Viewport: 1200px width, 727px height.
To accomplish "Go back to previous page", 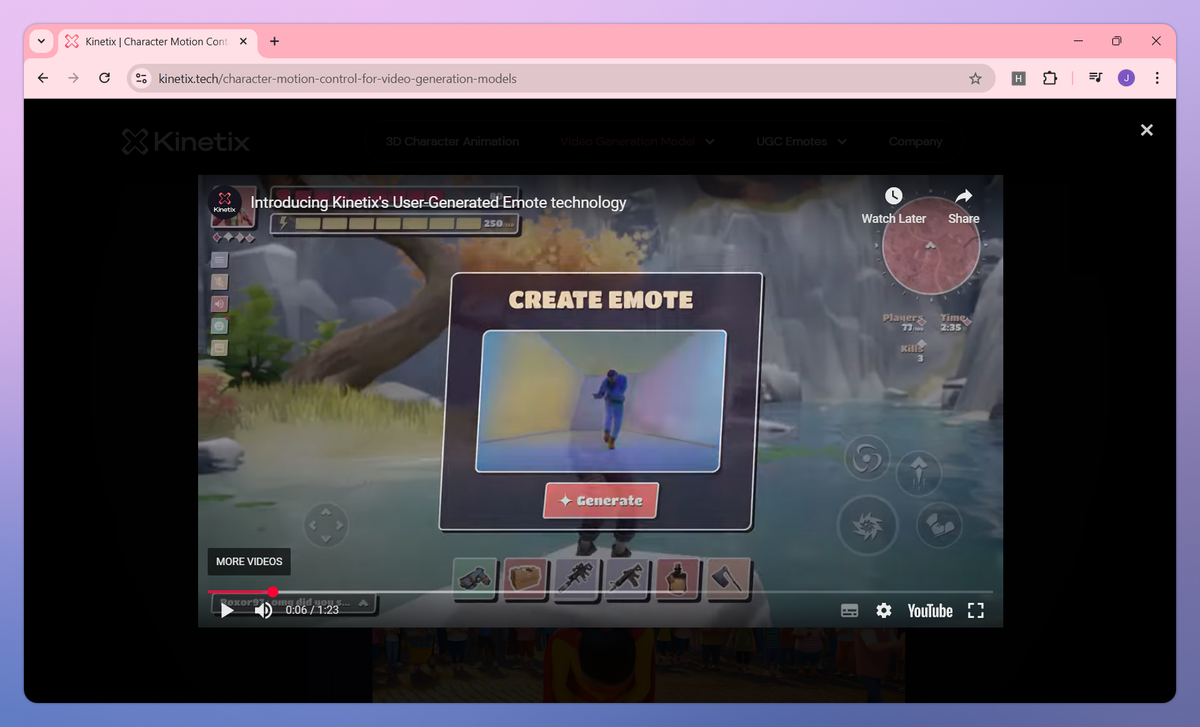I will 42,78.
